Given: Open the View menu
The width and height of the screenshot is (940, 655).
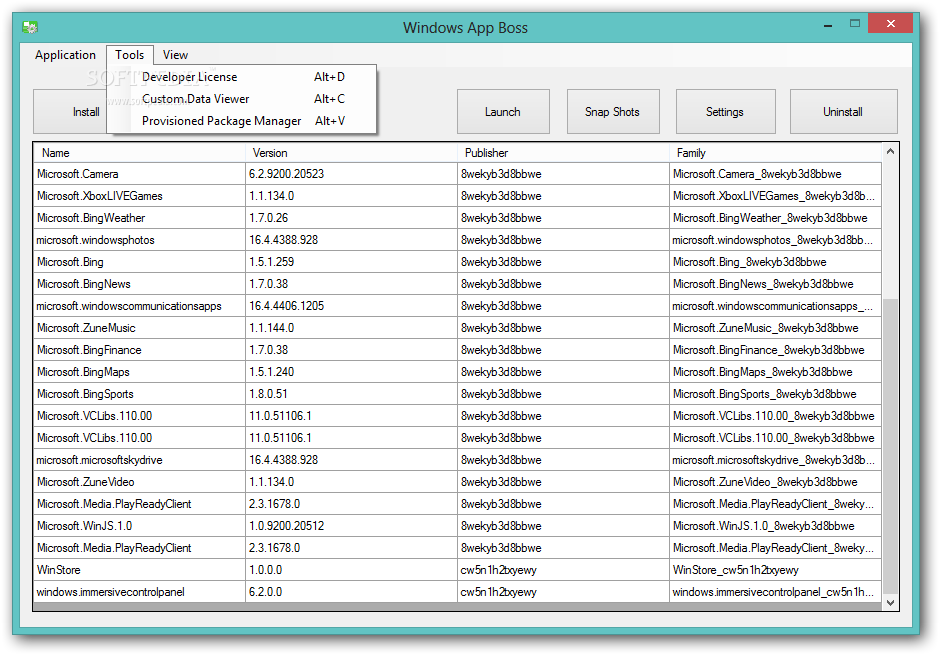Looking at the screenshot, I should (175, 55).
